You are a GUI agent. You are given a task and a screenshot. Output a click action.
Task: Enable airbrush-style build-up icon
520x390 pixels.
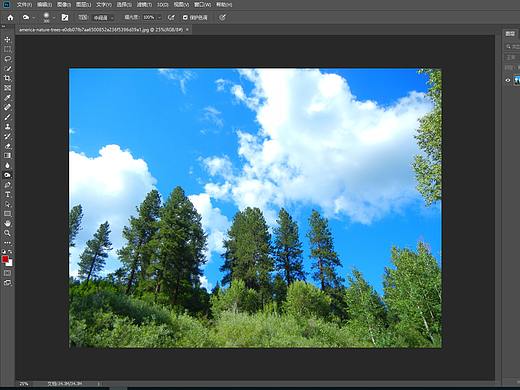[171, 17]
